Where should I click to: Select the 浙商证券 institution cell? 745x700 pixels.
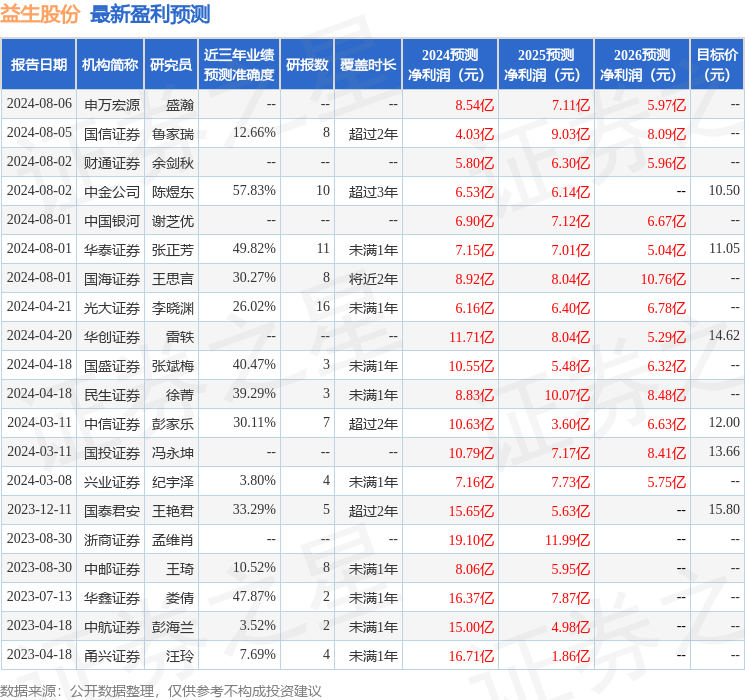pos(112,540)
